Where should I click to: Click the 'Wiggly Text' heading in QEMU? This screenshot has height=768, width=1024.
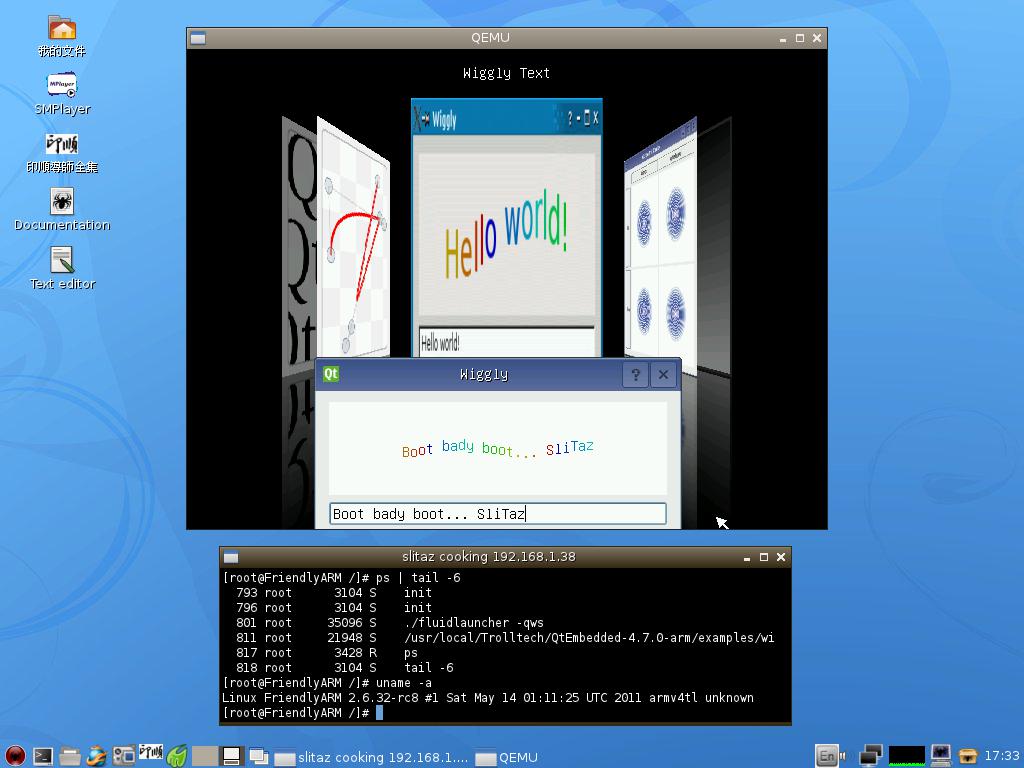tap(506, 73)
